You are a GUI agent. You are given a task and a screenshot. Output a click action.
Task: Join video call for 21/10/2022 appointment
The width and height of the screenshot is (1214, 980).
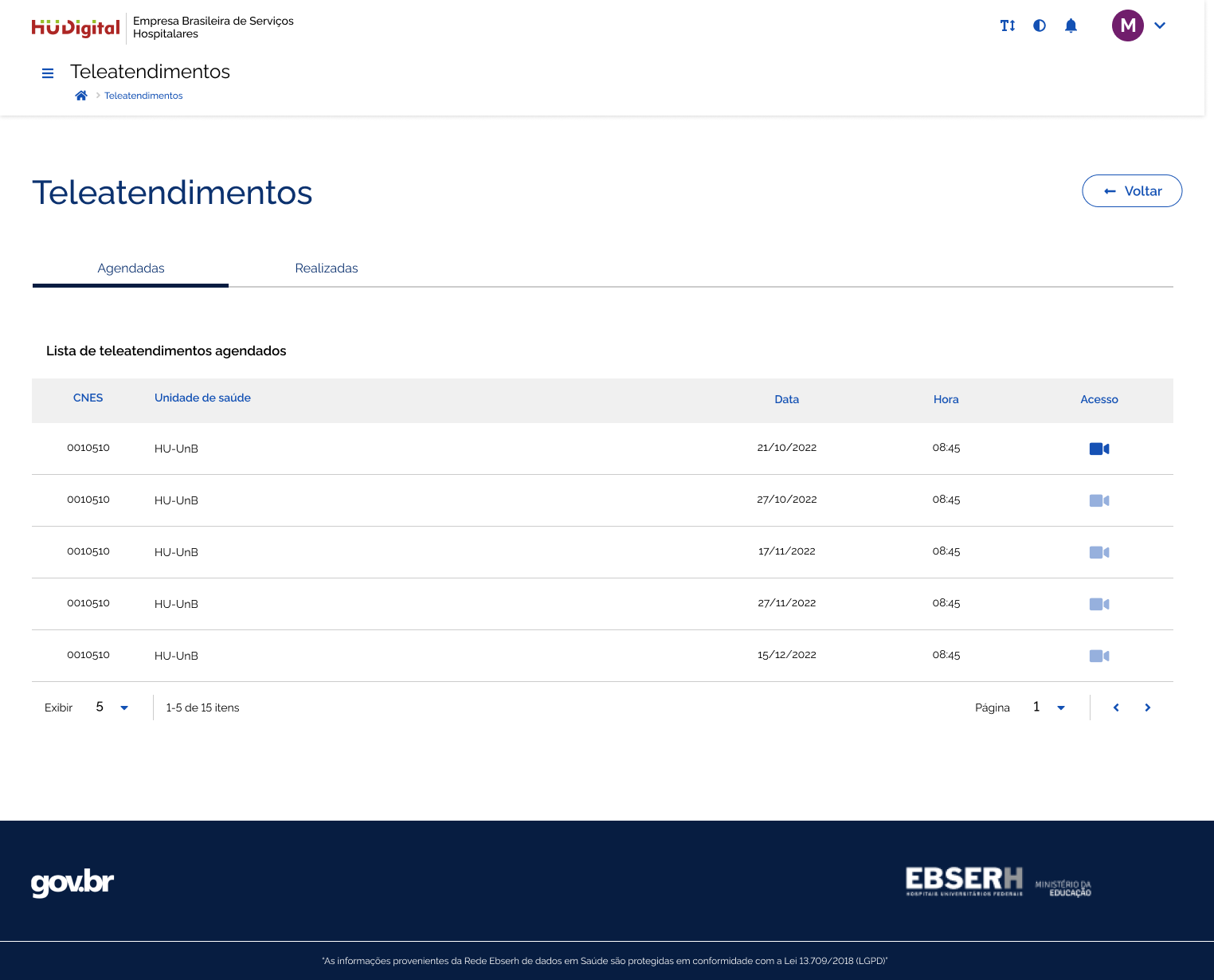click(x=1099, y=449)
